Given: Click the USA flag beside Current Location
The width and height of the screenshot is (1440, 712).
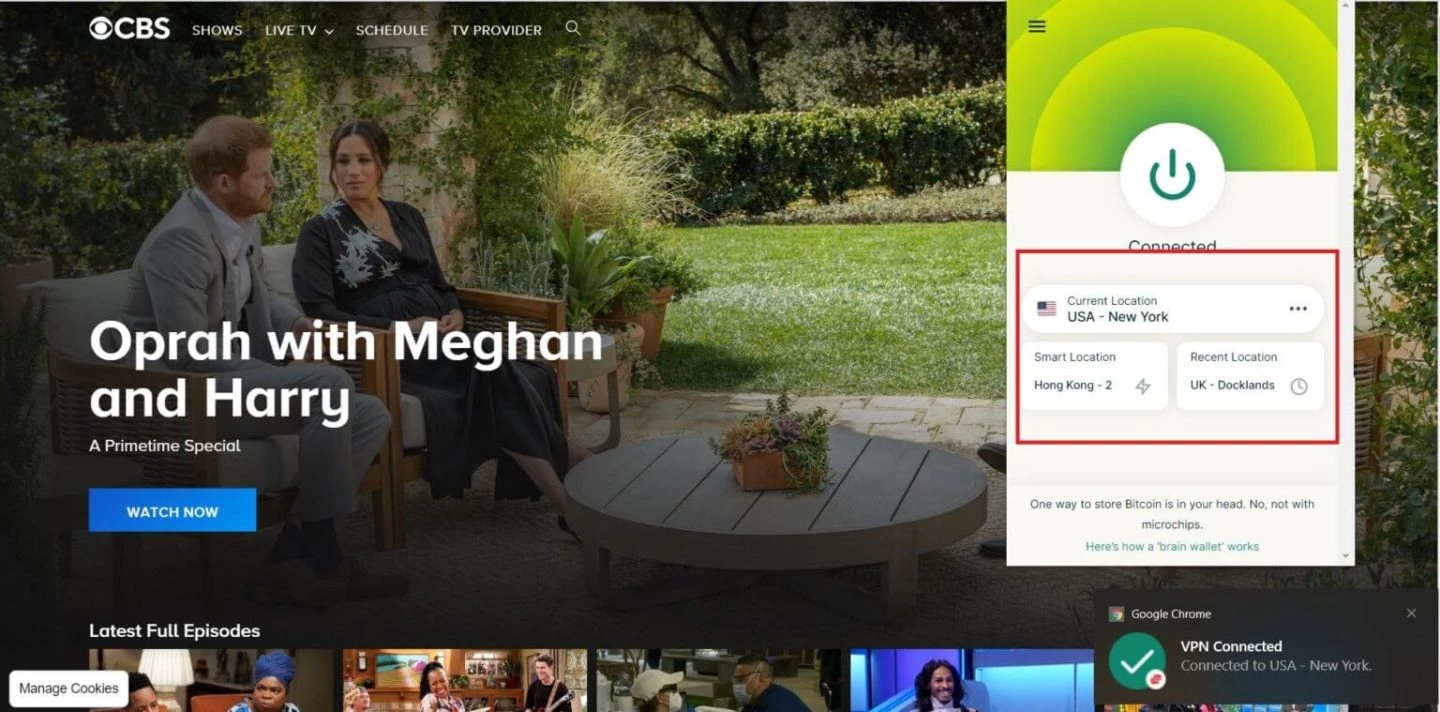Looking at the screenshot, I should click(x=1047, y=309).
